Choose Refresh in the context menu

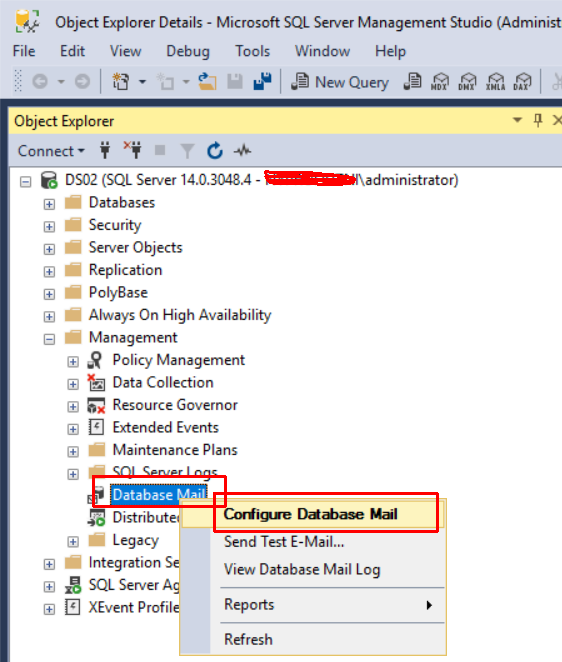(312, 639)
